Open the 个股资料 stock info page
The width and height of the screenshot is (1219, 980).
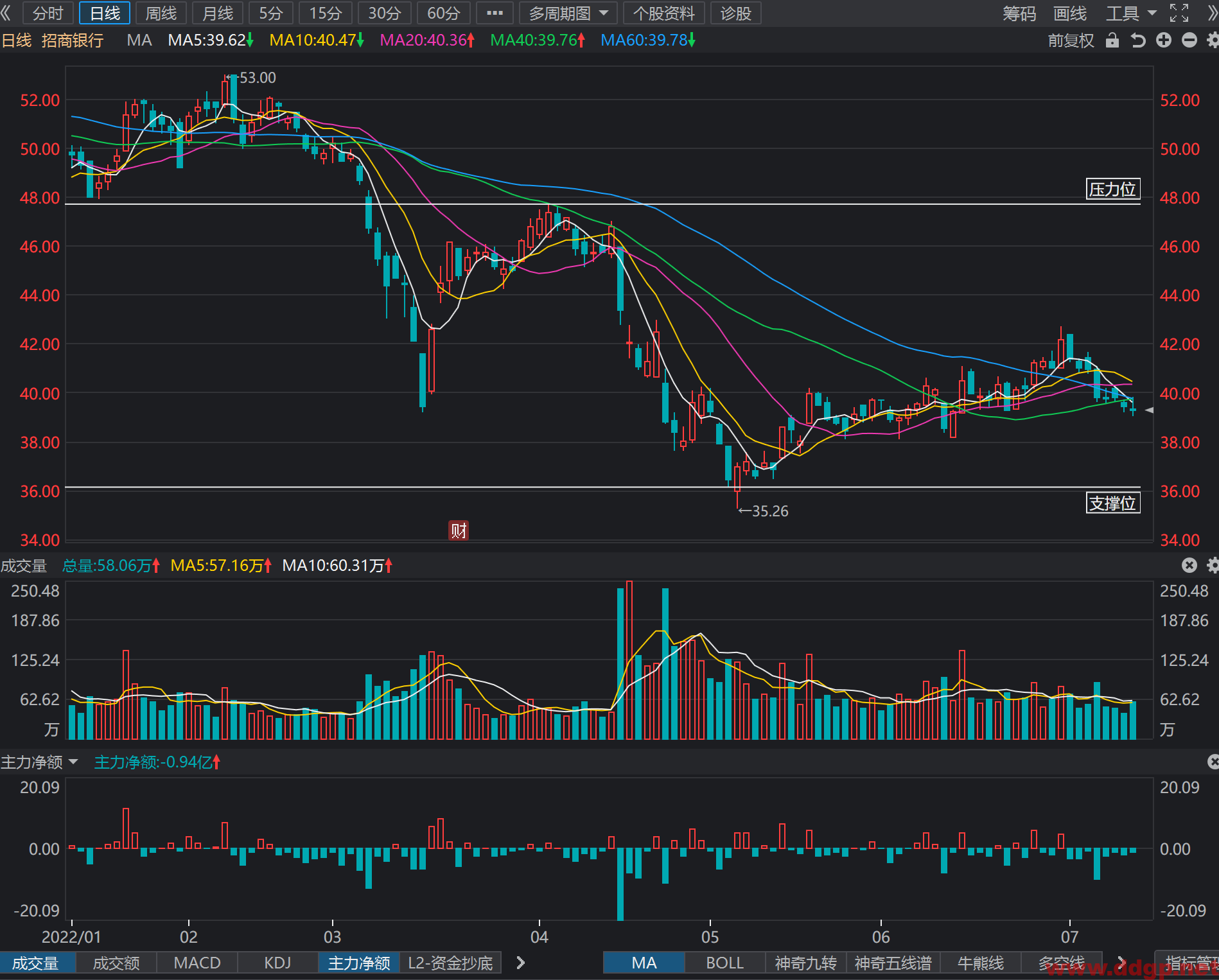tap(664, 13)
